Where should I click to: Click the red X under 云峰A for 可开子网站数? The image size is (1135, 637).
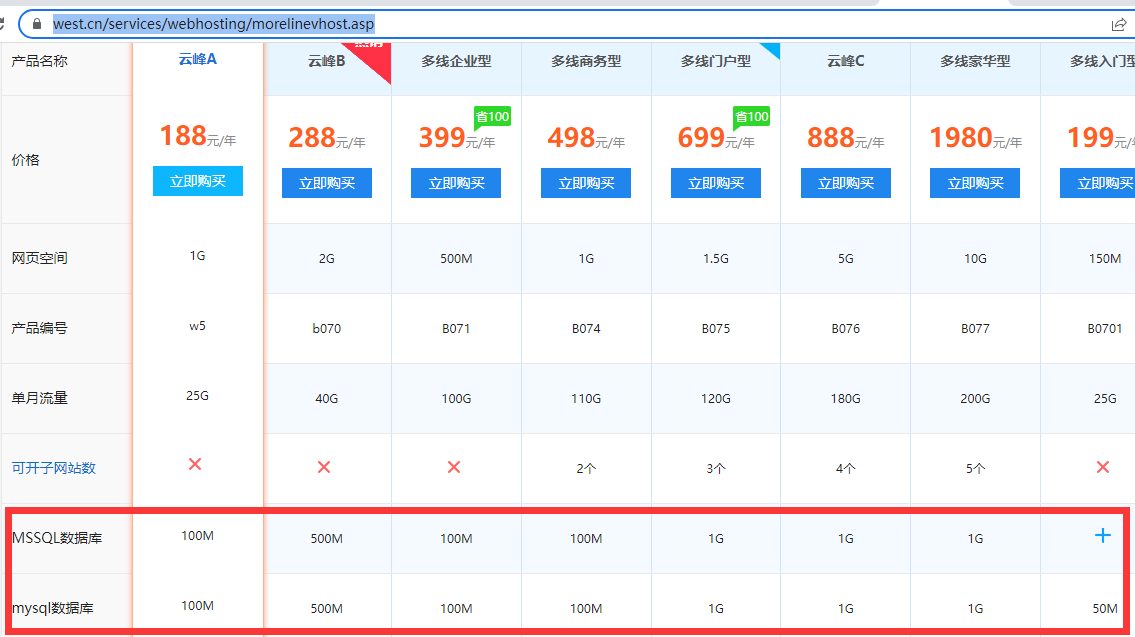pos(195,464)
